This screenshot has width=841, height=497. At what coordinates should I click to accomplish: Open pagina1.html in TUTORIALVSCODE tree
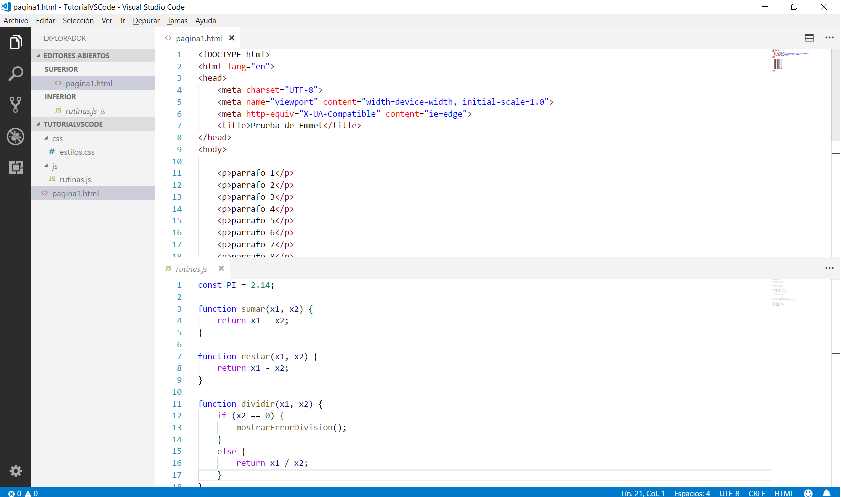pos(93,193)
